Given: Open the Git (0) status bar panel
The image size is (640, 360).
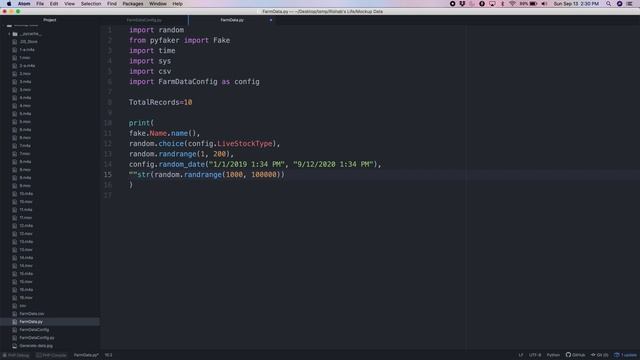Looking at the screenshot, I should pos(600,355).
